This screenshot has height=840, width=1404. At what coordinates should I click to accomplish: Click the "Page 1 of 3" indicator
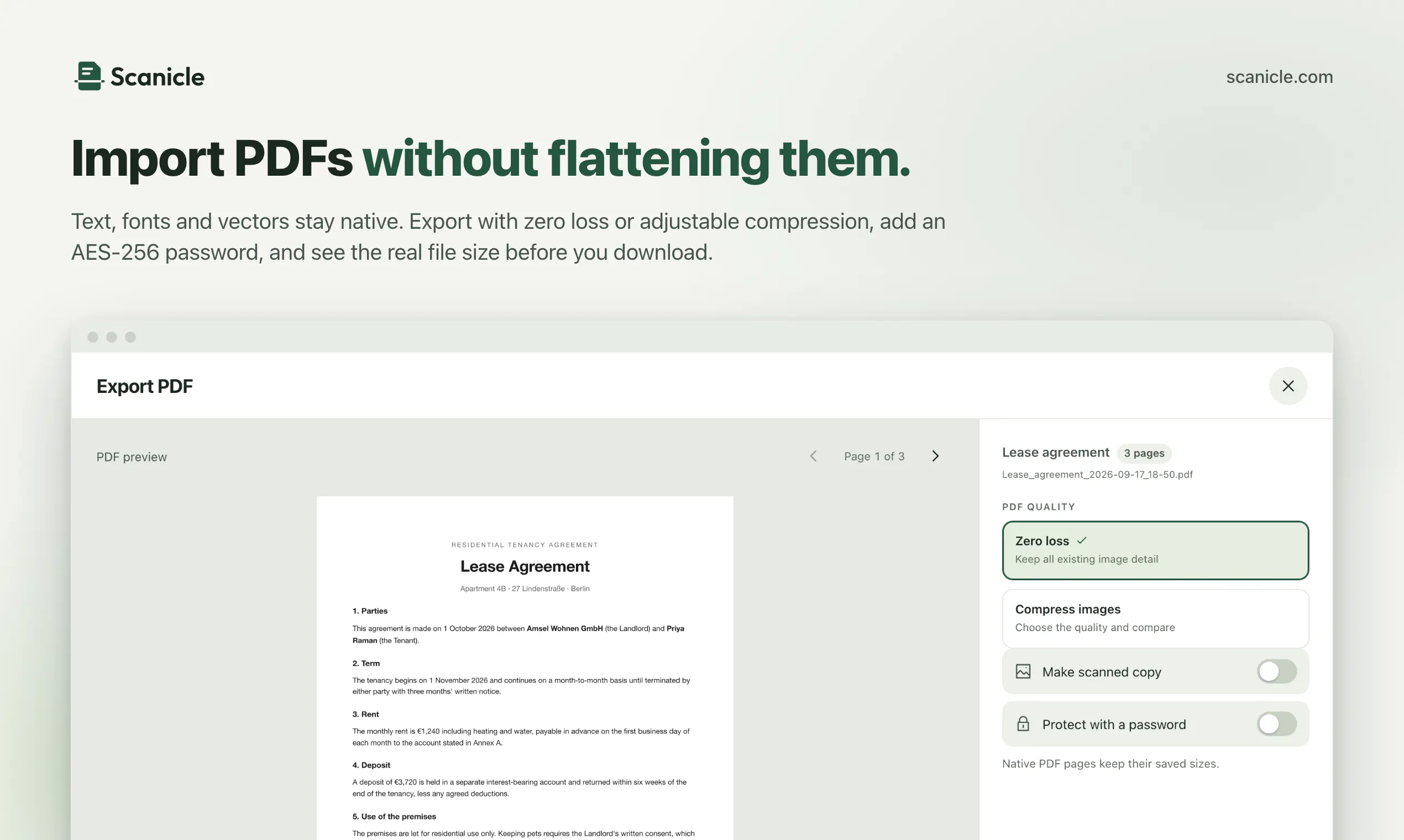[x=874, y=456]
